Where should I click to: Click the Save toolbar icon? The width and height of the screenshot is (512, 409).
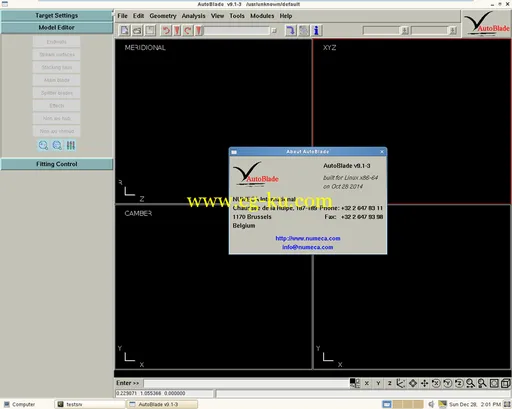(150, 30)
